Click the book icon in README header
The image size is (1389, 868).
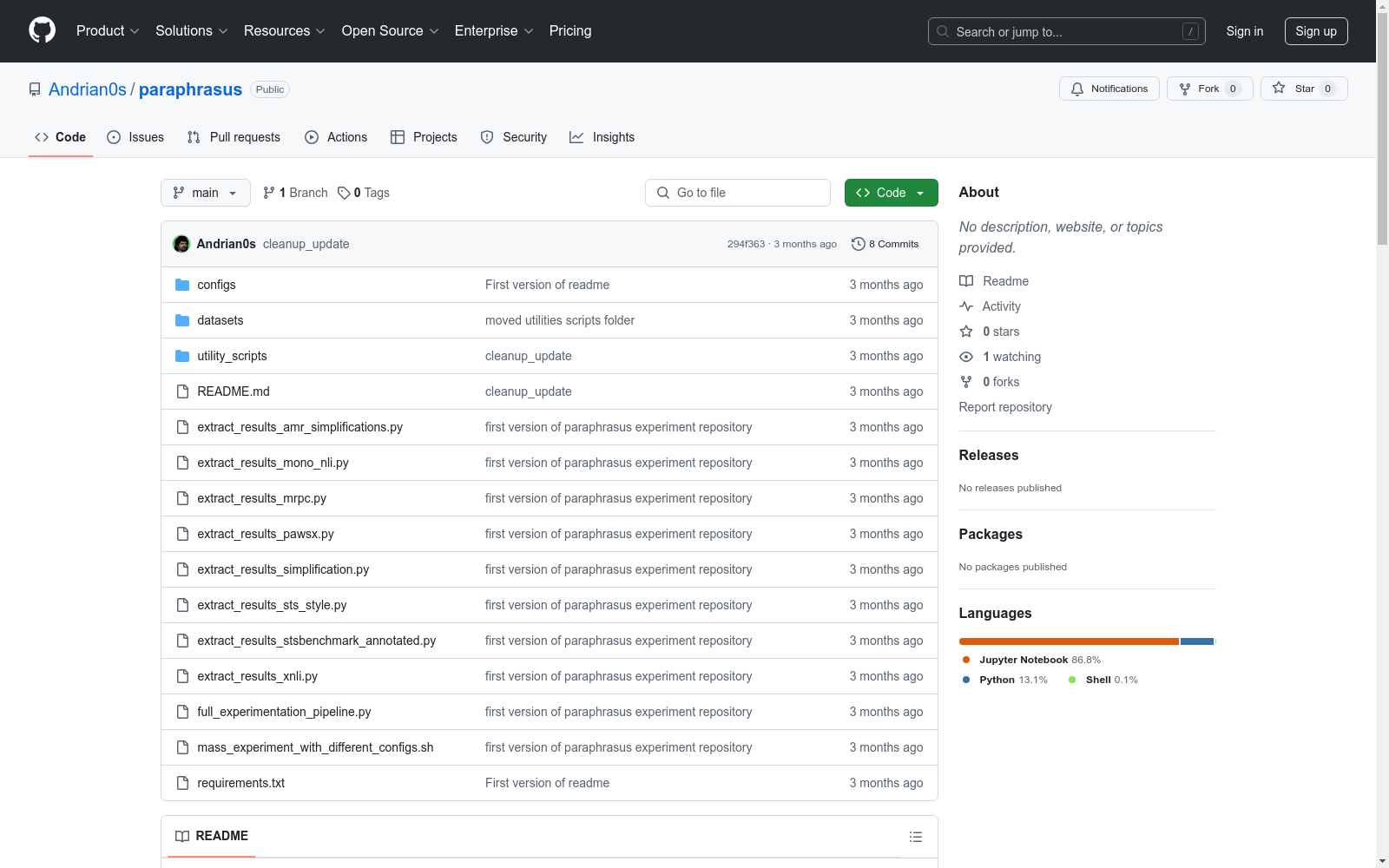182,836
